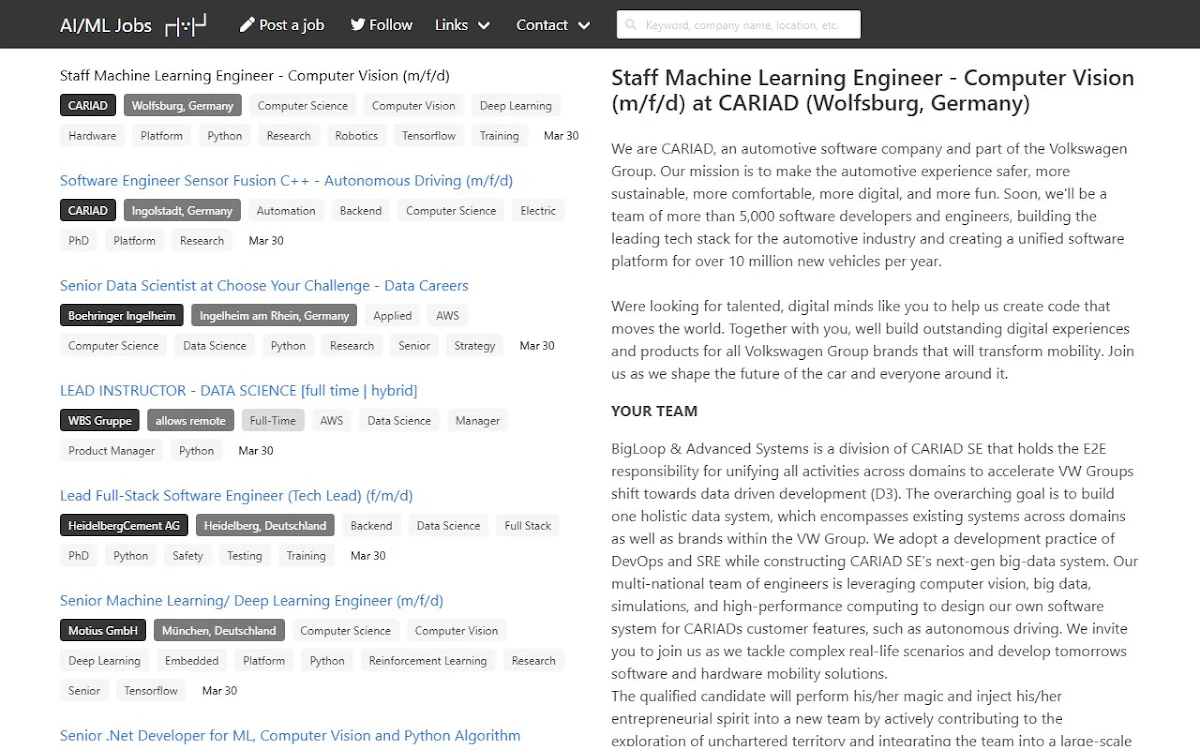This screenshot has width=1200, height=750.
Task: Focus the keyword search input field
Action: [739, 25]
